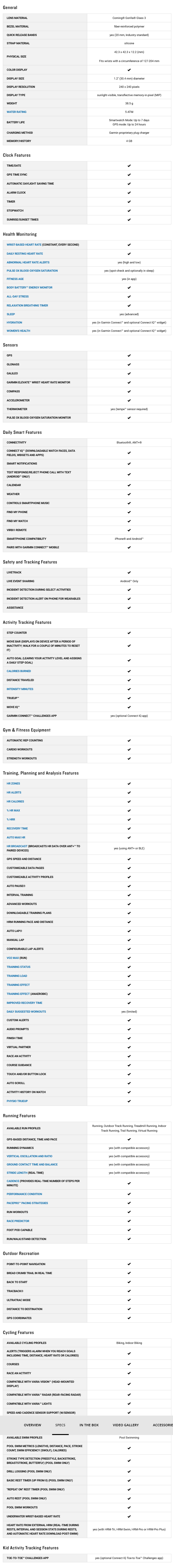Click the Recovery Time link
Screen dimensions: 173x1568
pyautogui.click(x=17, y=828)
